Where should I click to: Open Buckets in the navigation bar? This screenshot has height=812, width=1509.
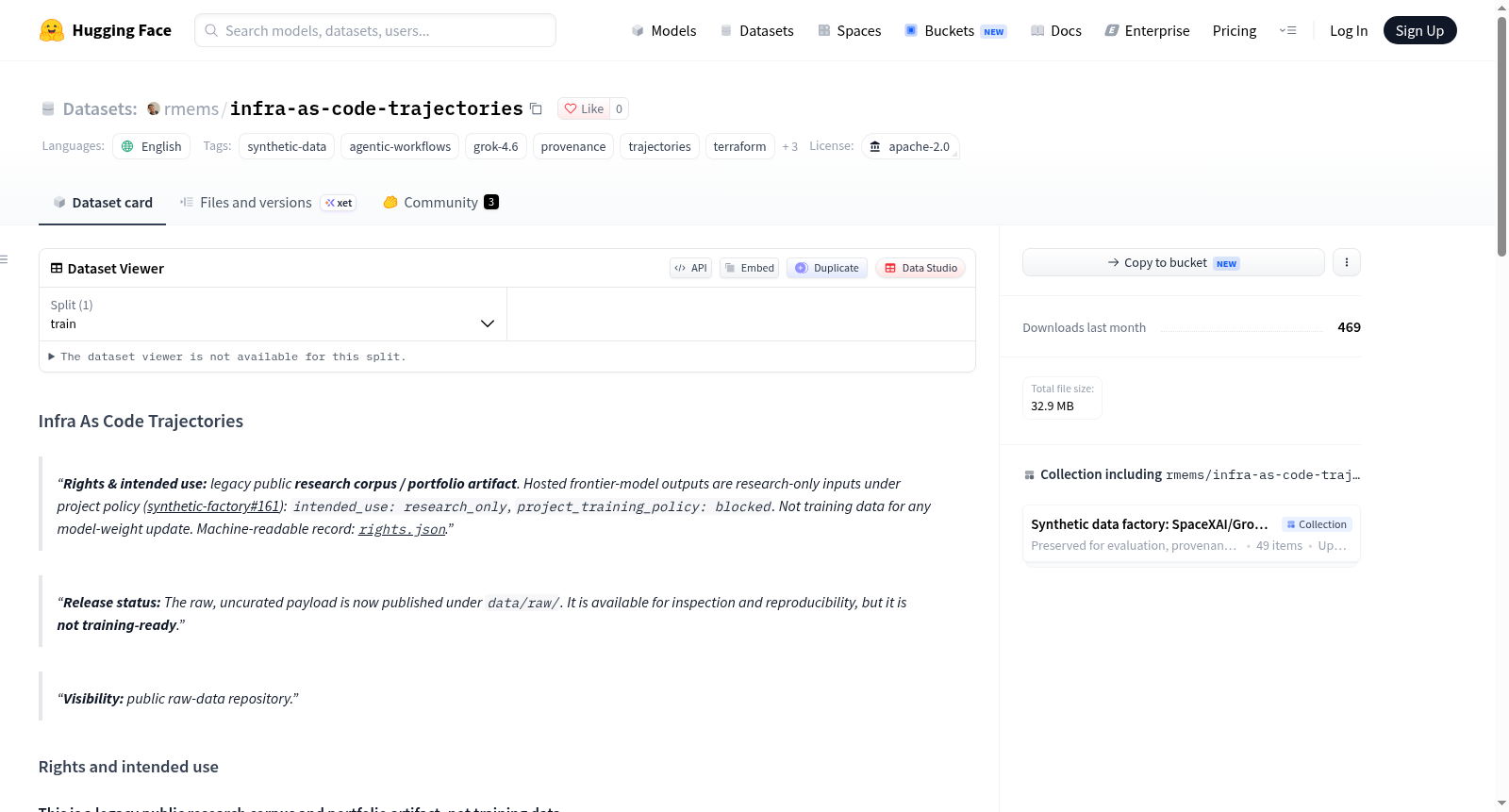(955, 30)
